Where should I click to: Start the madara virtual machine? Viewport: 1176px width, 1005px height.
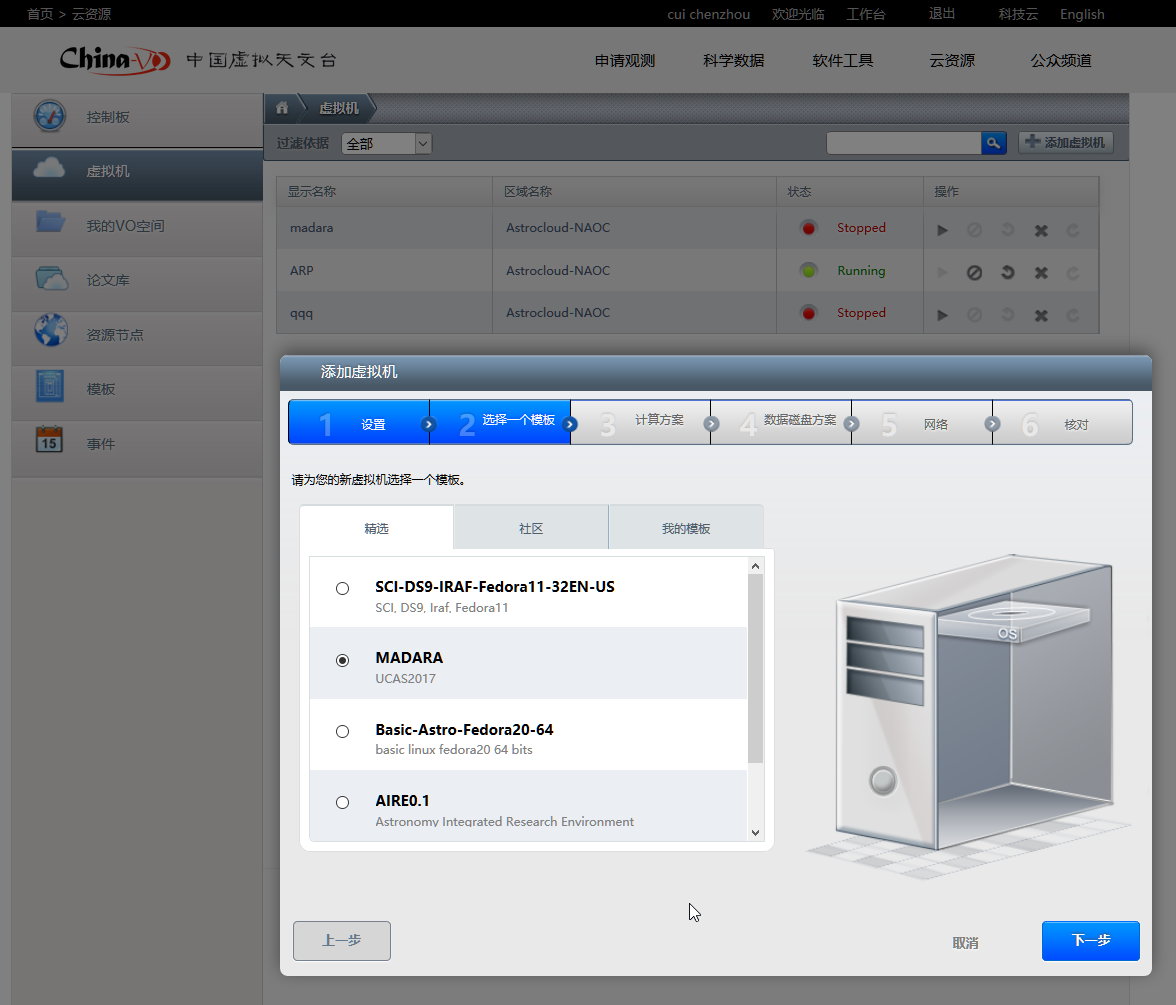(942, 230)
